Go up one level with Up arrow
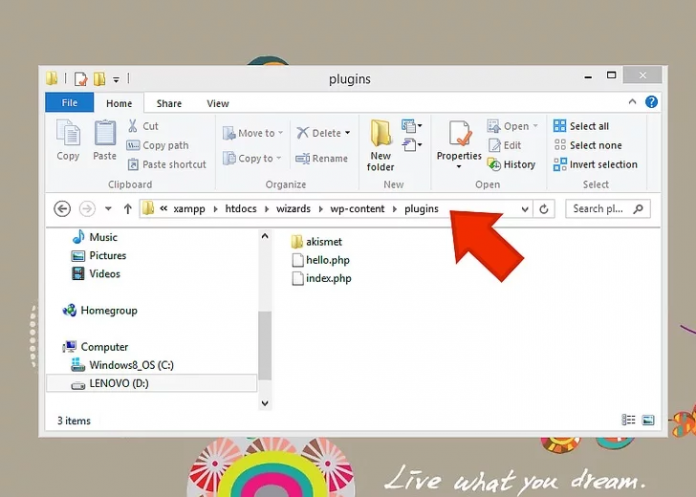The width and height of the screenshot is (696, 497). [x=127, y=209]
